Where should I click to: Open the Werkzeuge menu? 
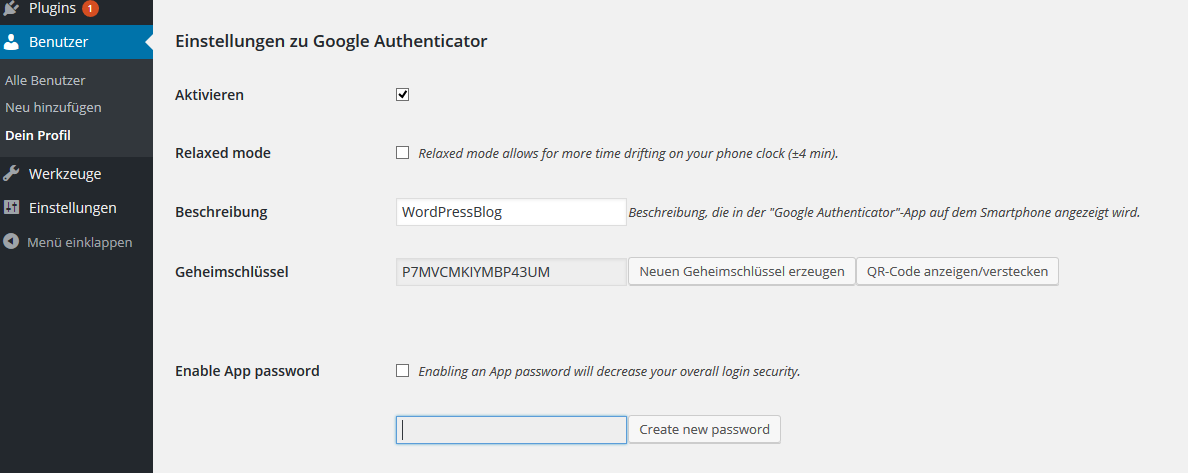coord(65,173)
